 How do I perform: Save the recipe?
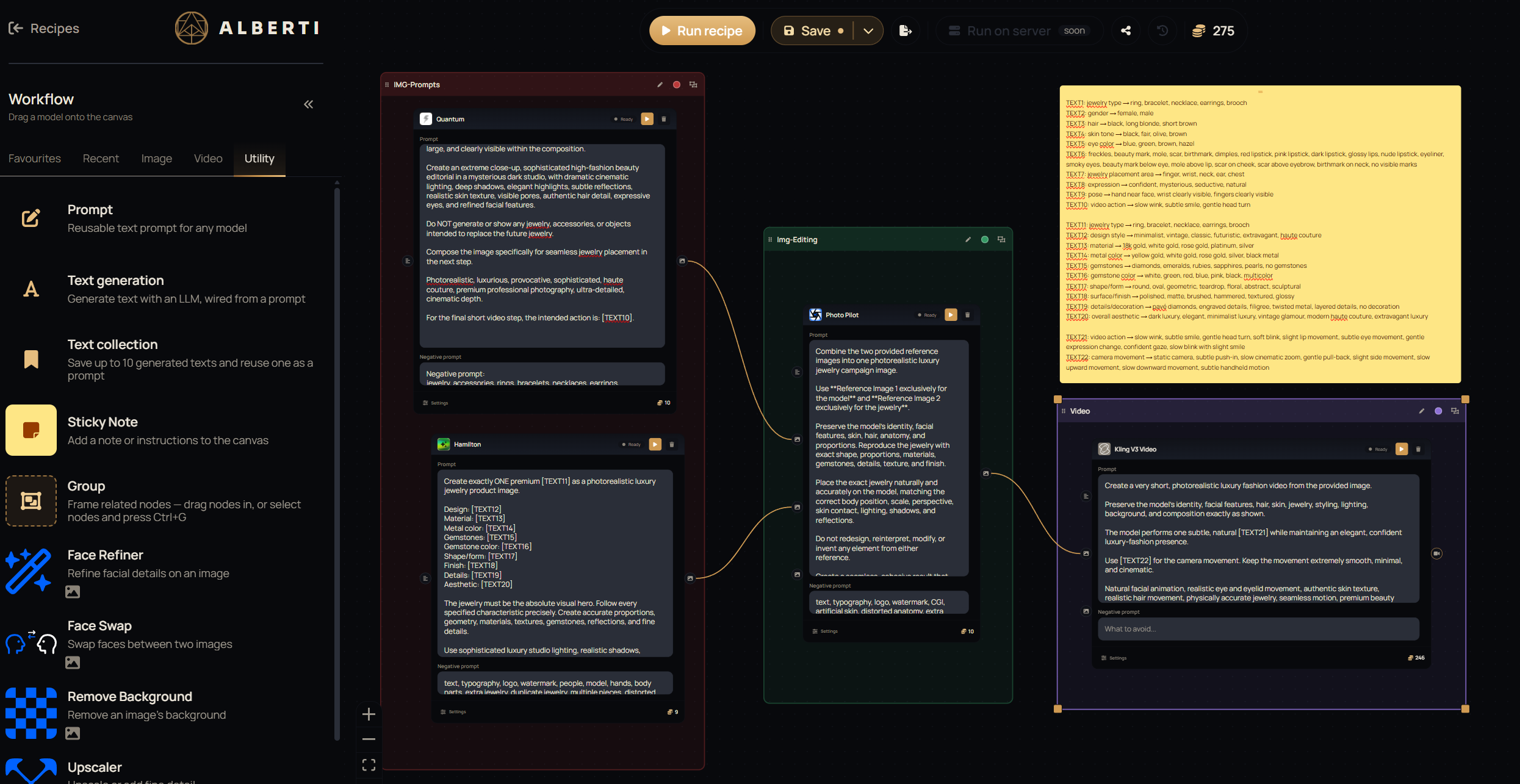(812, 31)
